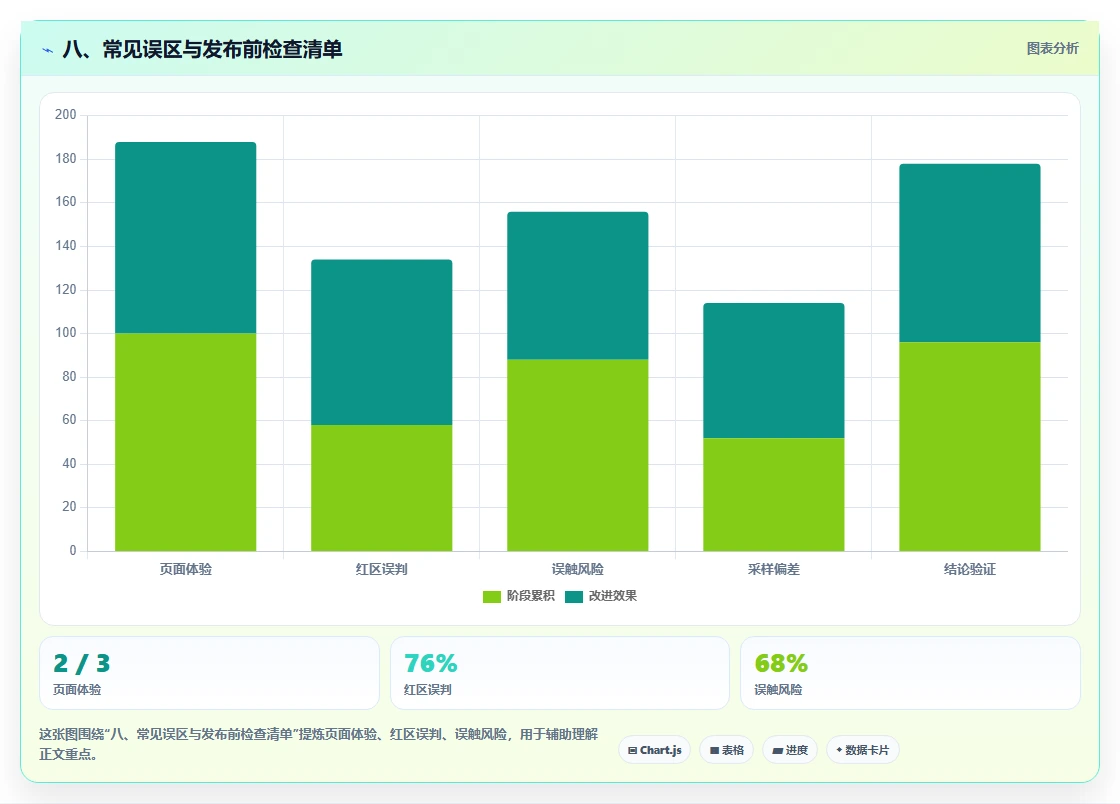1120x804 pixels.
Task: Click the 表格 tag chip
Action: [x=726, y=750]
